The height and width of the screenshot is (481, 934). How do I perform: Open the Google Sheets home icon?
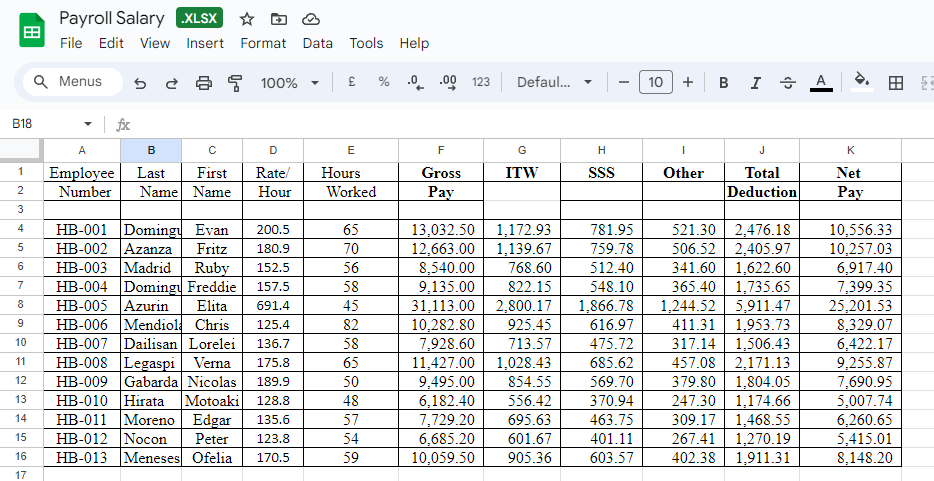pos(32,30)
